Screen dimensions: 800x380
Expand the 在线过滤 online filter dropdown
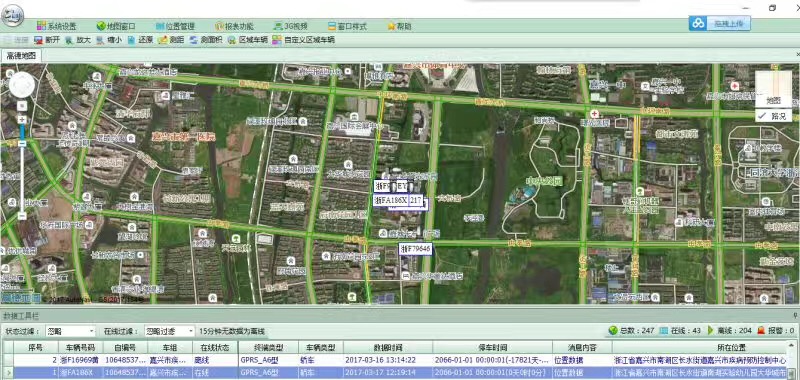coord(169,331)
